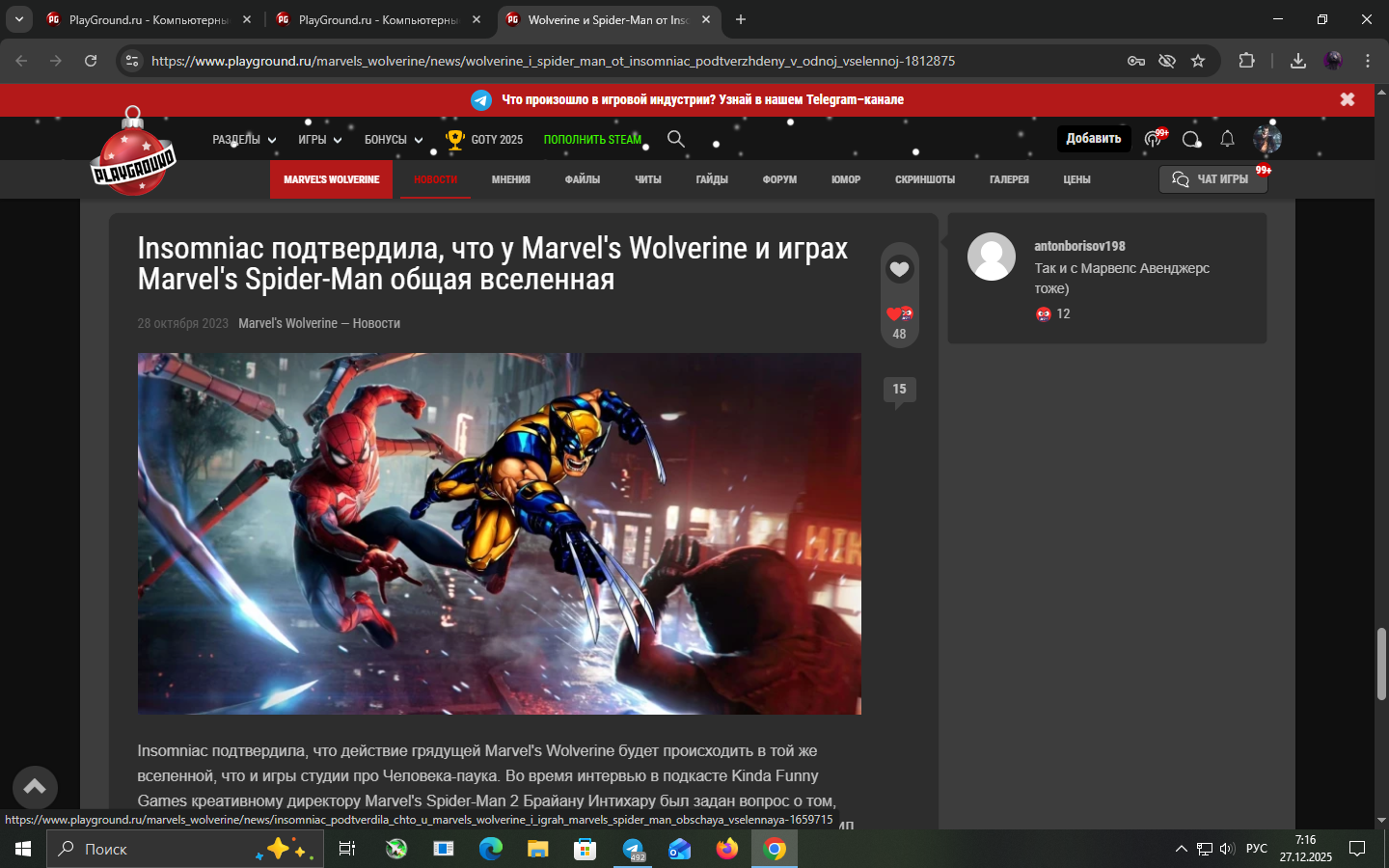Open the Новости section tab
The image size is (1389, 868).
pyautogui.click(x=435, y=179)
